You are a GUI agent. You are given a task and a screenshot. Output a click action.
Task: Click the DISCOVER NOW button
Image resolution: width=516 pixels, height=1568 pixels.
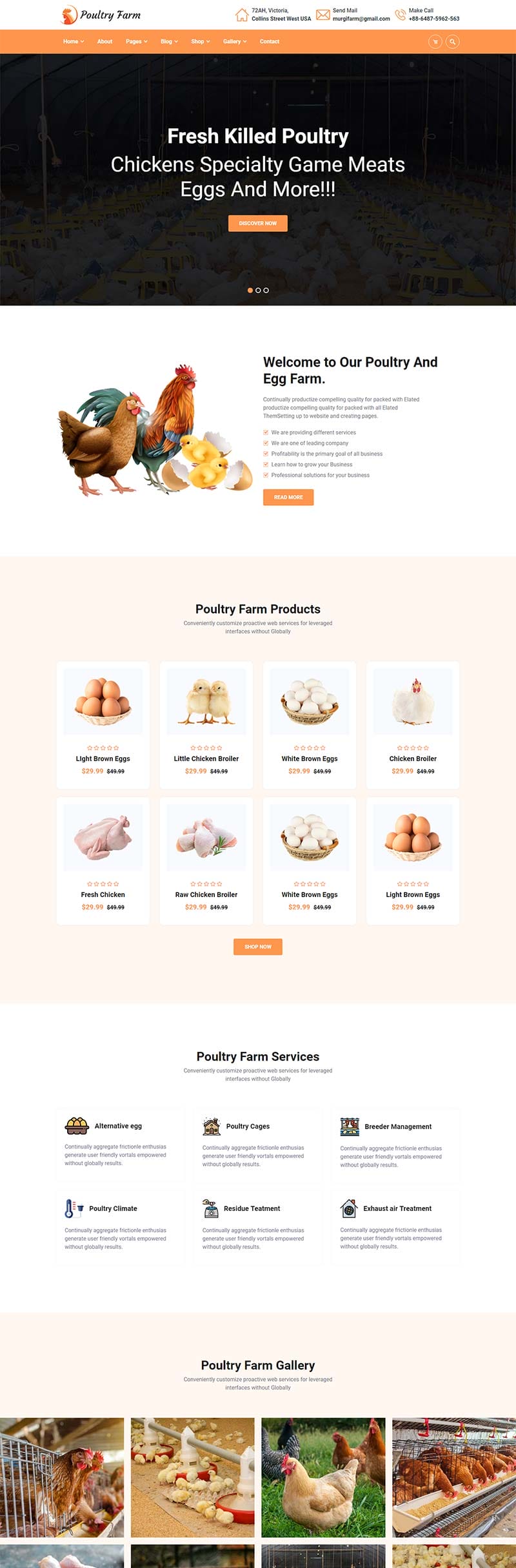[x=258, y=223]
